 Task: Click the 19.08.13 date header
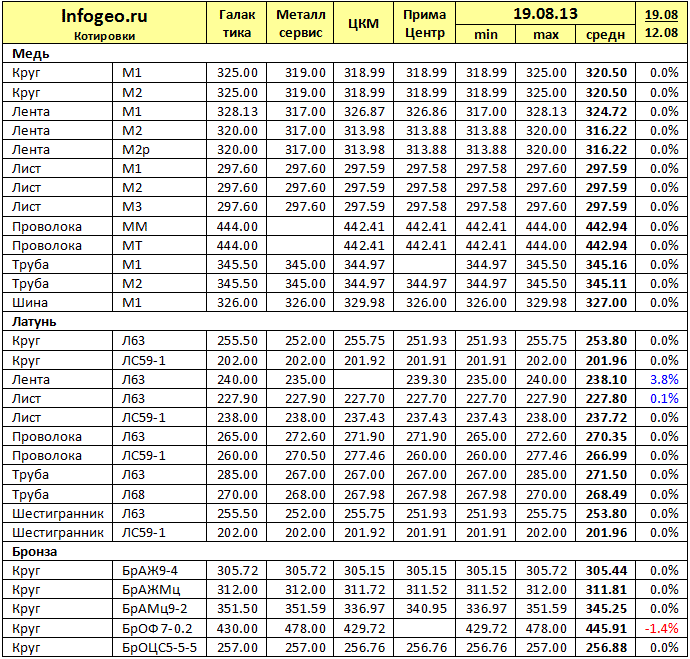coord(545,14)
